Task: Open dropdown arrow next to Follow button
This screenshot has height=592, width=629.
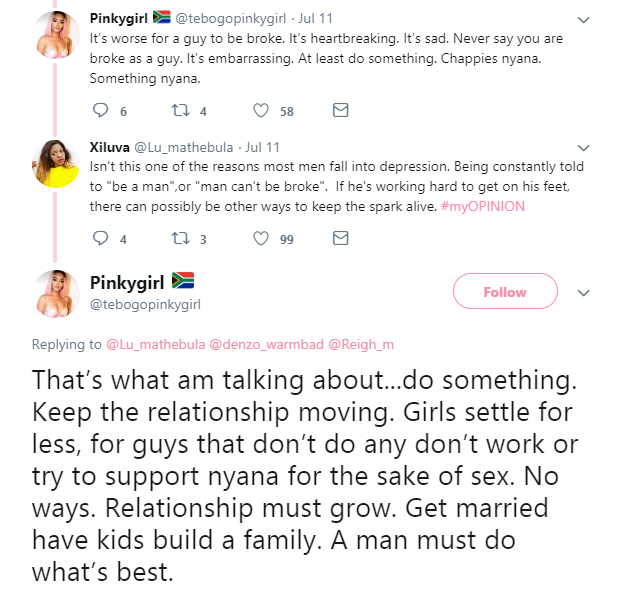Action: coord(585,293)
